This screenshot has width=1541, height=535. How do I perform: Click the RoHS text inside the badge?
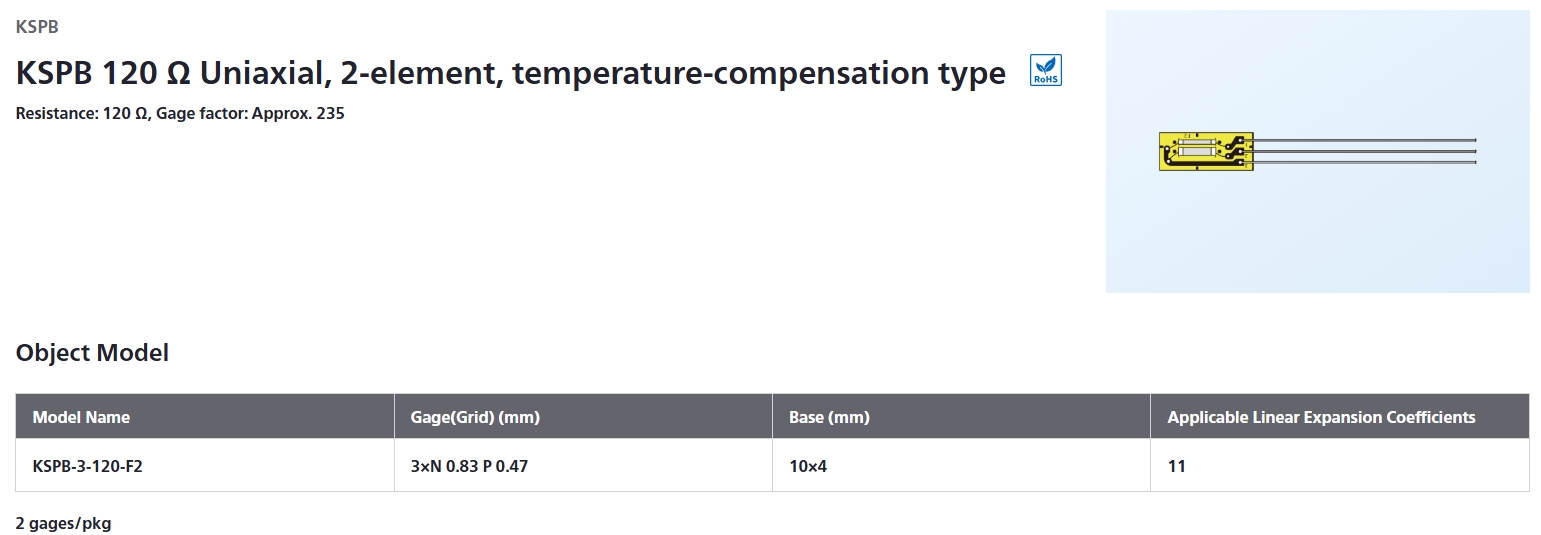point(1046,79)
